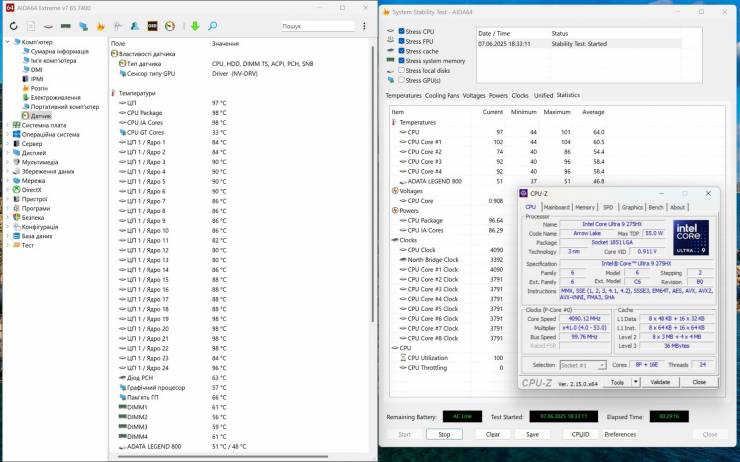Image resolution: width=740 pixels, height=462 pixels.
Task: Switch to Temperatures tab in Stability Test
Action: [404, 95]
